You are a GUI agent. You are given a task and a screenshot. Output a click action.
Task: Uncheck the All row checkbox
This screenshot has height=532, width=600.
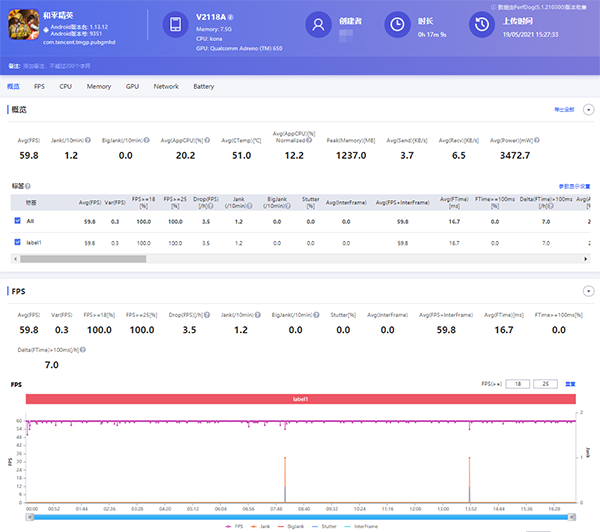click(x=17, y=220)
